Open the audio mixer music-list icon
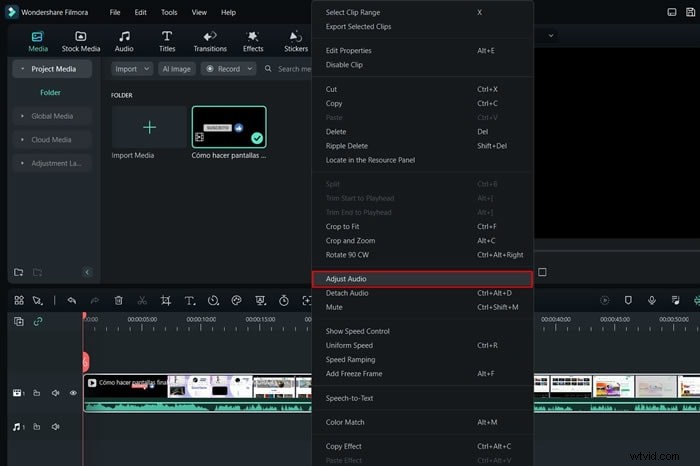 coord(675,300)
